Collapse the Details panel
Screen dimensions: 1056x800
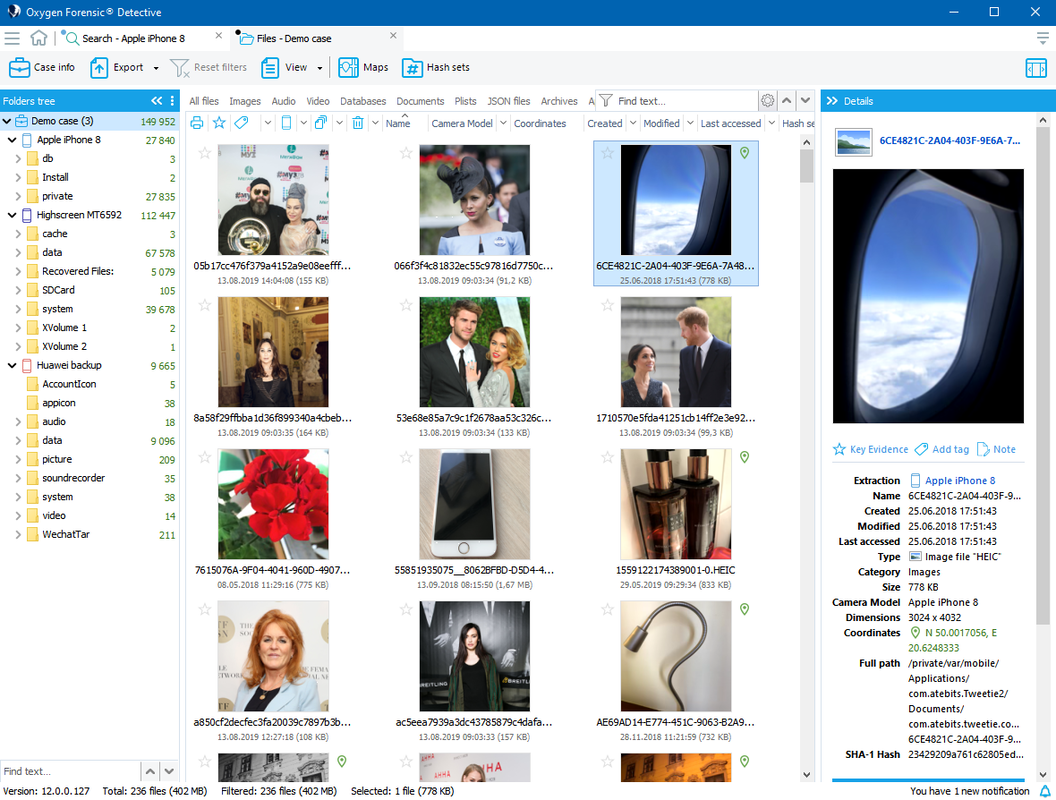832,101
